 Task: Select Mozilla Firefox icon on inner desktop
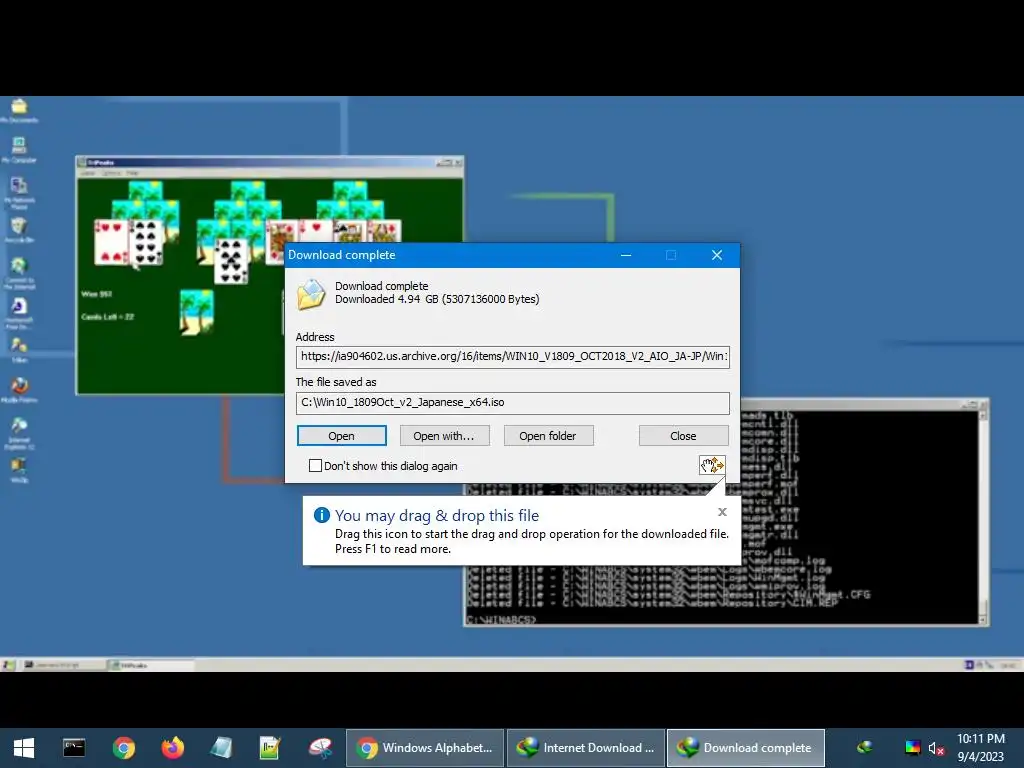(19, 390)
